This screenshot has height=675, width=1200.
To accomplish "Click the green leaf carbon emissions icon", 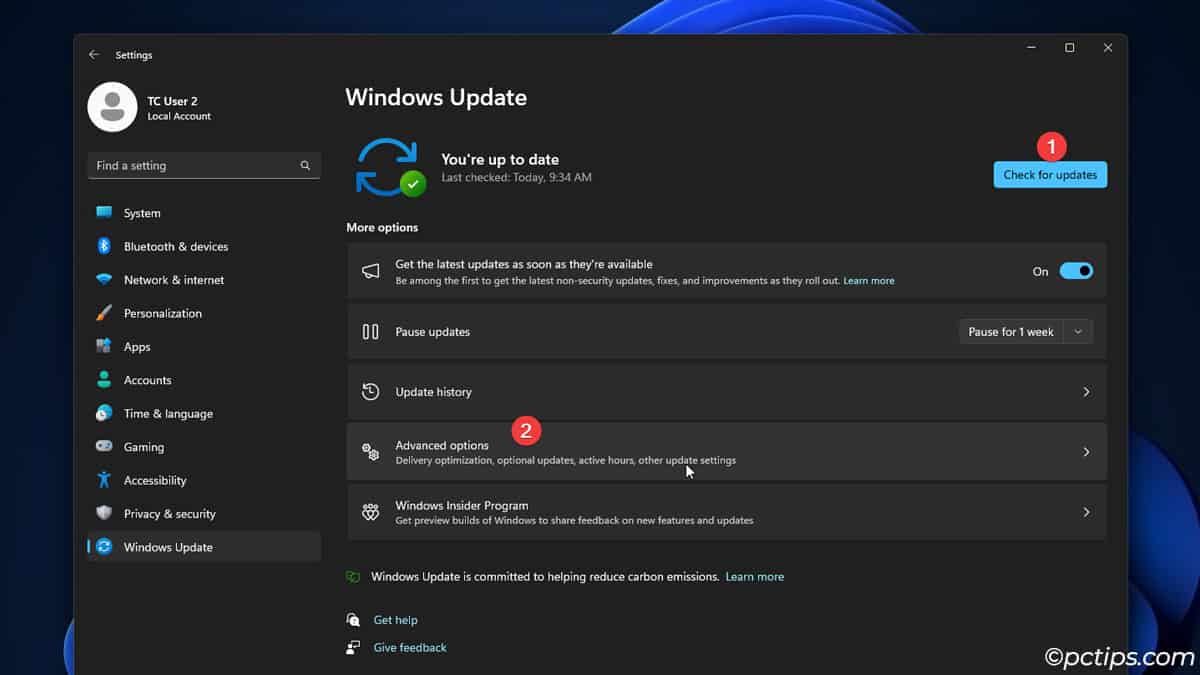I will pyautogui.click(x=353, y=577).
